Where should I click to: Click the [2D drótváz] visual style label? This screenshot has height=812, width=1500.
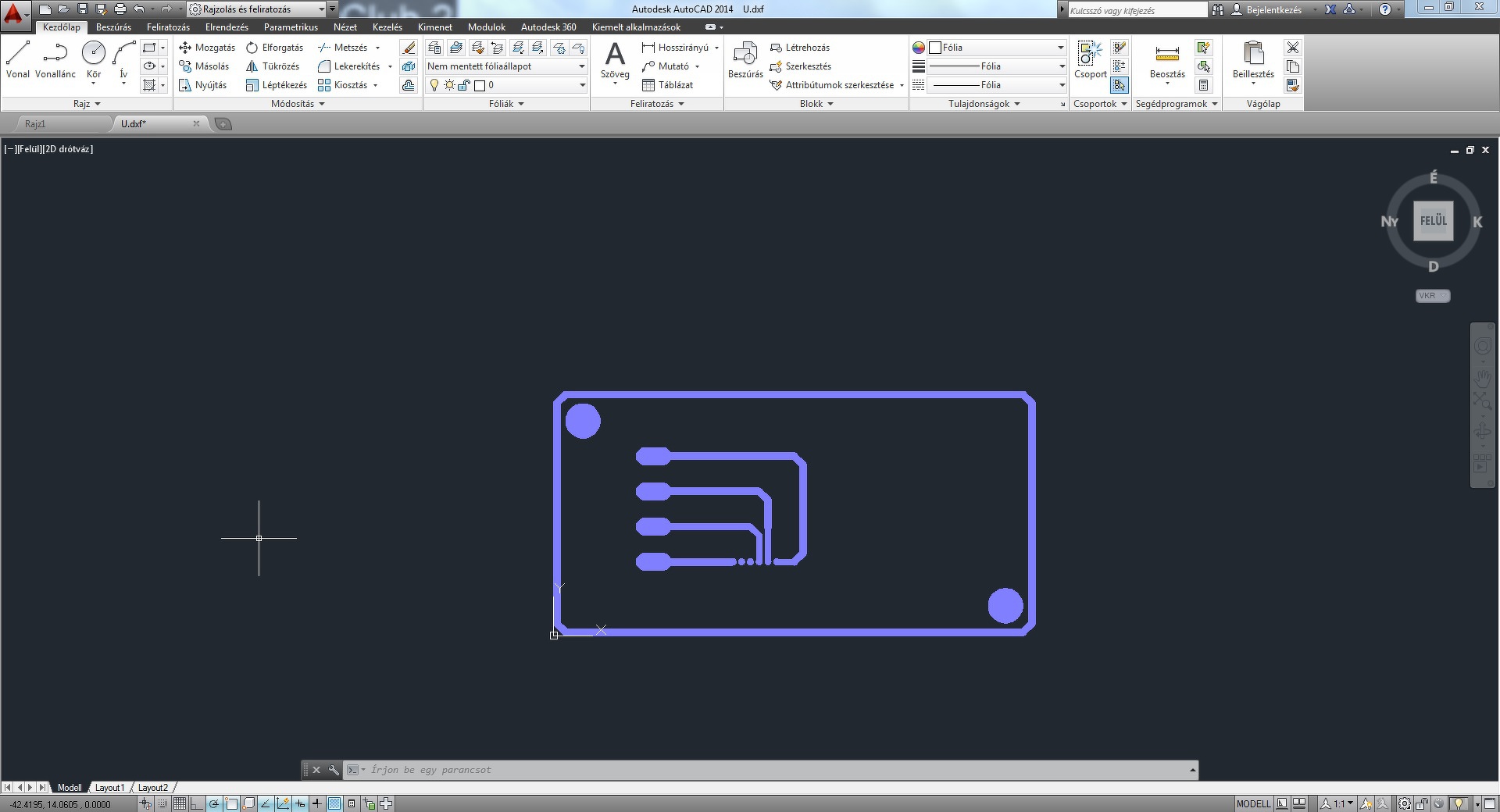tap(68, 149)
